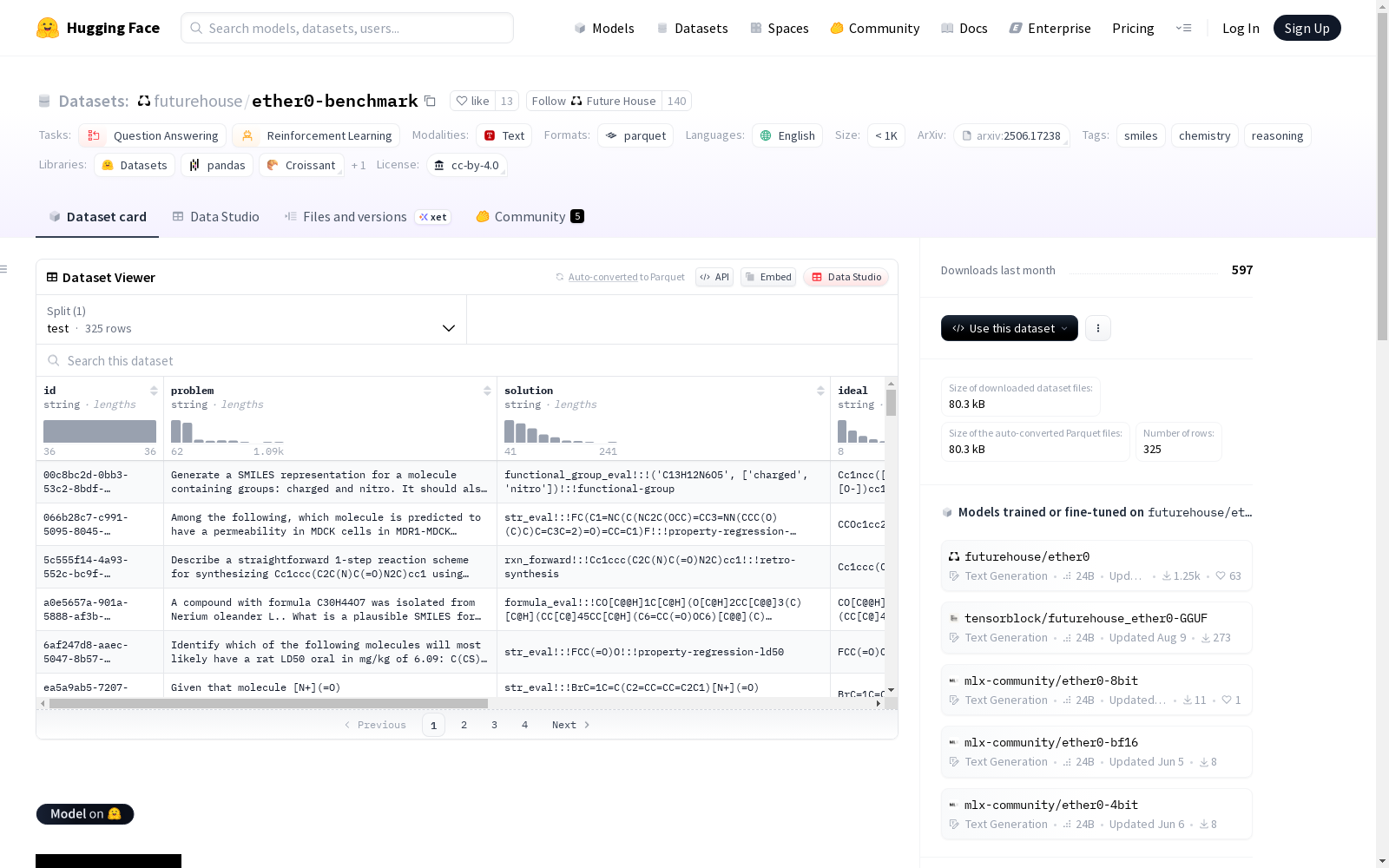Sort the solution column
Screen dimensions: 1389x868
pyautogui.click(x=820, y=391)
